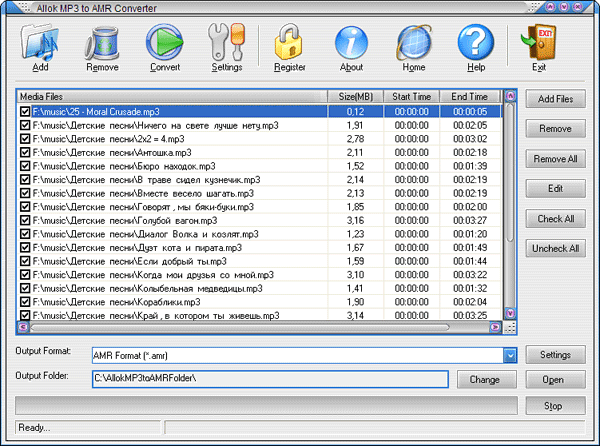Viewport: 600px width, 446px height.
Task: Start conversion with the Convert play icon
Action: tap(165, 43)
